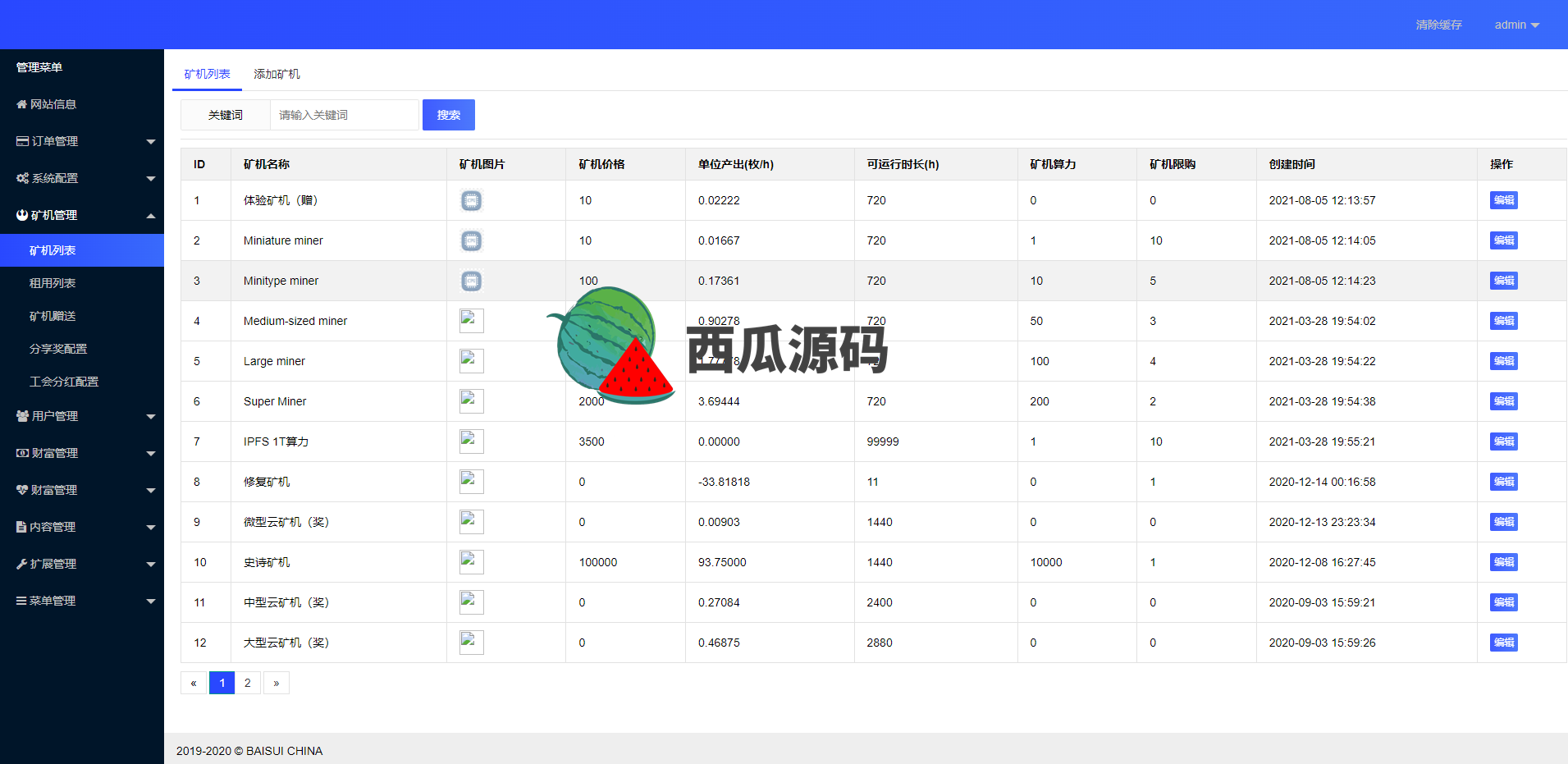The height and width of the screenshot is (764, 1568).
Task: Expand the 订单管理 dropdown arrow
Action: [151, 141]
